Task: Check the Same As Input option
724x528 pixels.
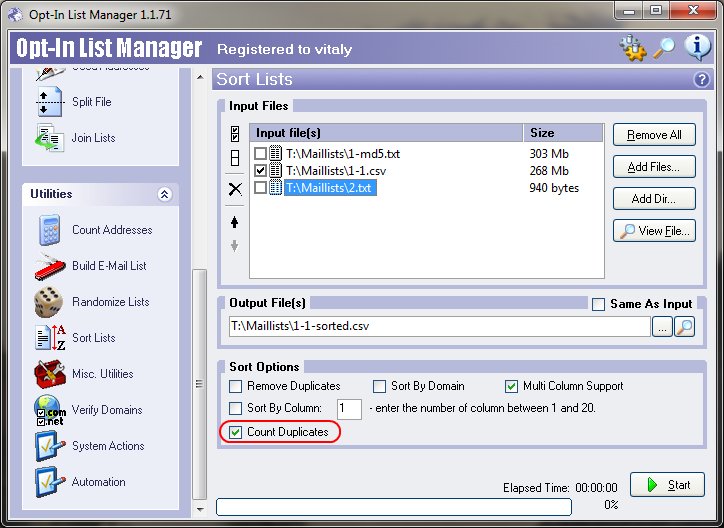Action: click(x=599, y=304)
